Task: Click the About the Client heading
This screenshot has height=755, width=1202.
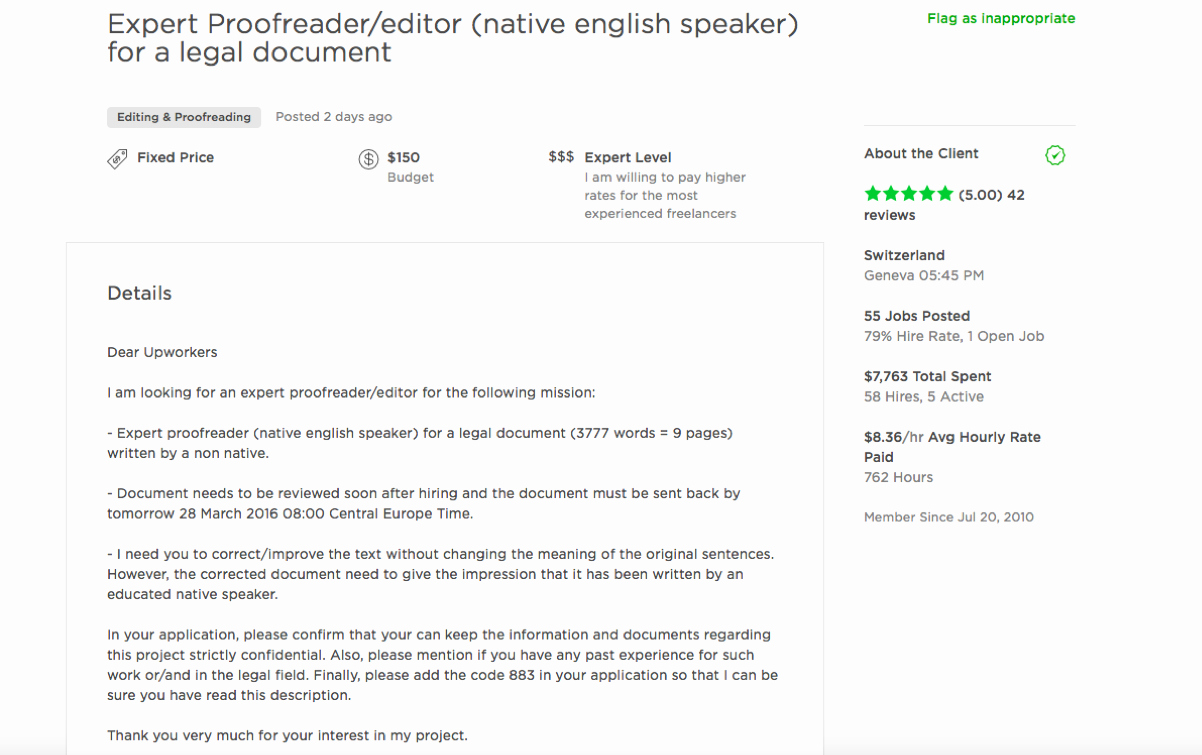Action: tap(921, 153)
